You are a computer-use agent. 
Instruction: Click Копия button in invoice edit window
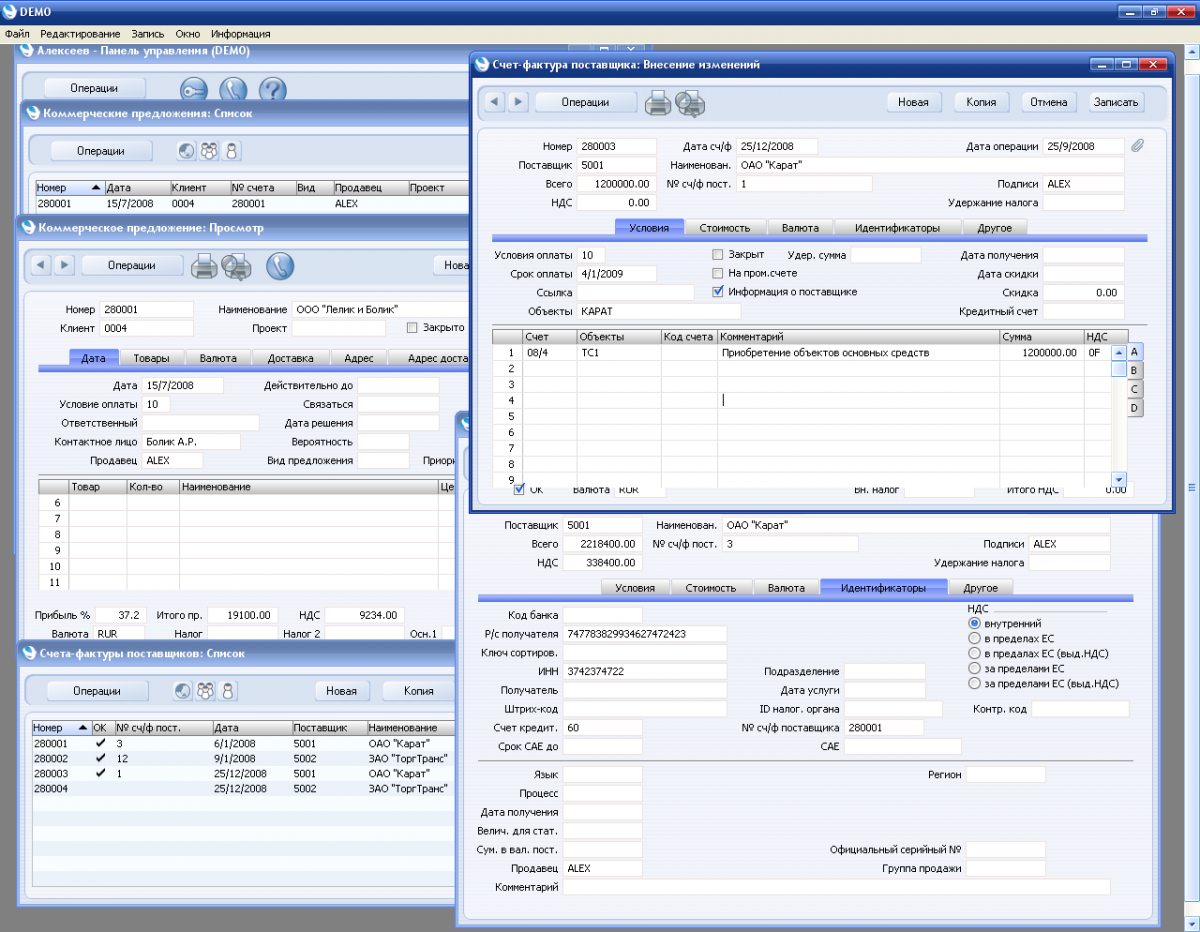coord(981,102)
